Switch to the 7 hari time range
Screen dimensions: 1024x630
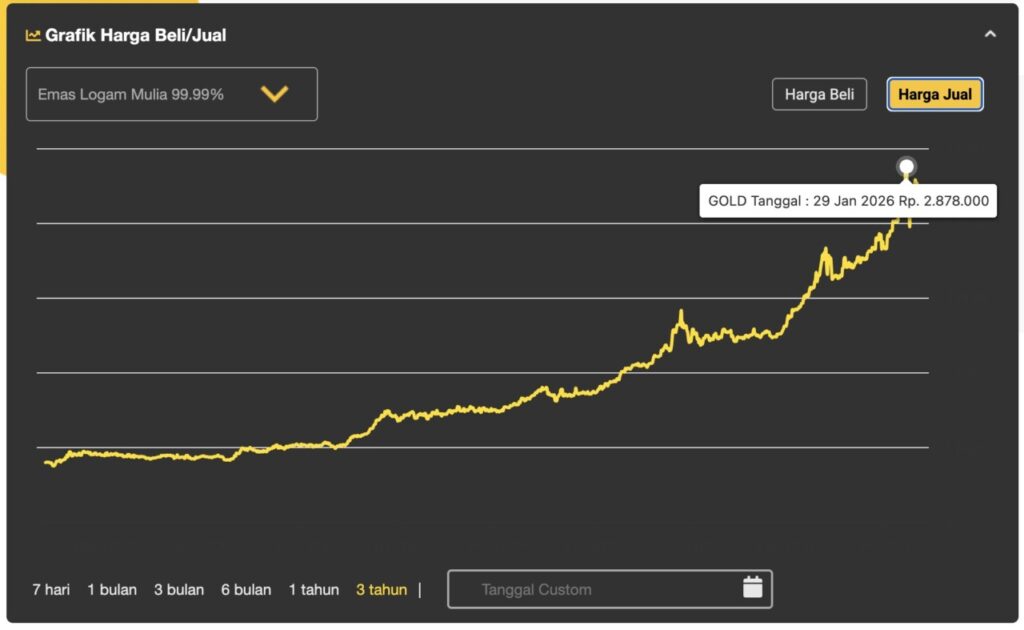pyautogui.click(x=51, y=589)
